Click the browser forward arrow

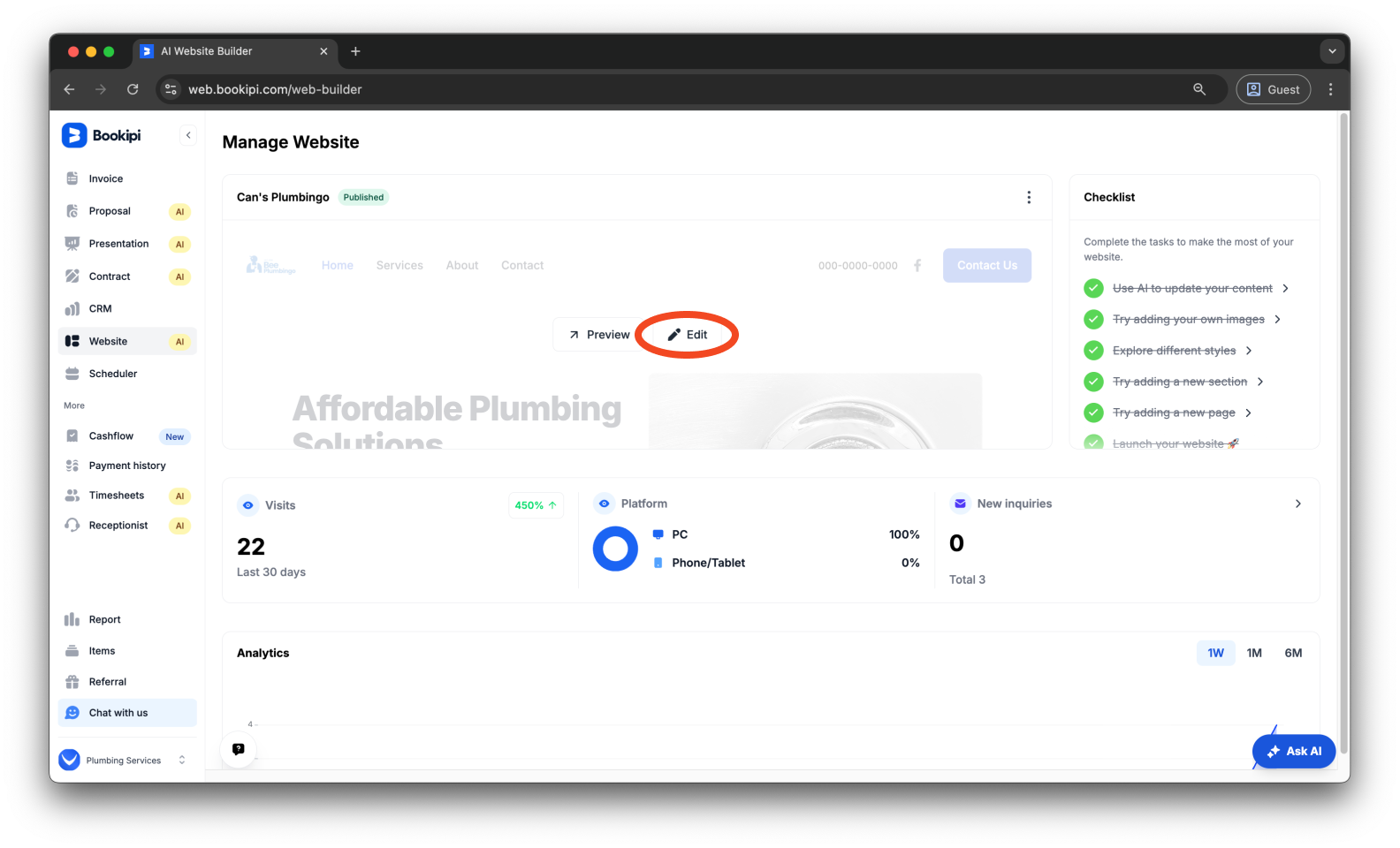tap(101, 89)
